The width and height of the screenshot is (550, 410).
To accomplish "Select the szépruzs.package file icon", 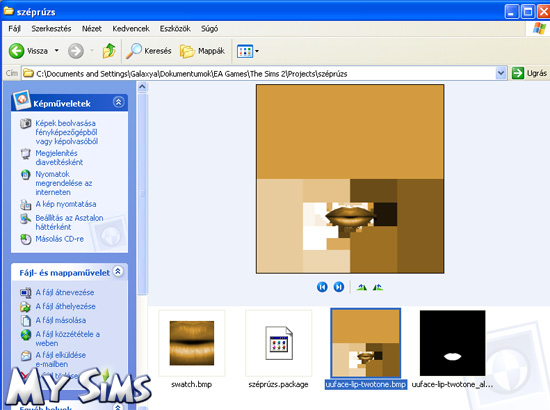I will 279,343.
